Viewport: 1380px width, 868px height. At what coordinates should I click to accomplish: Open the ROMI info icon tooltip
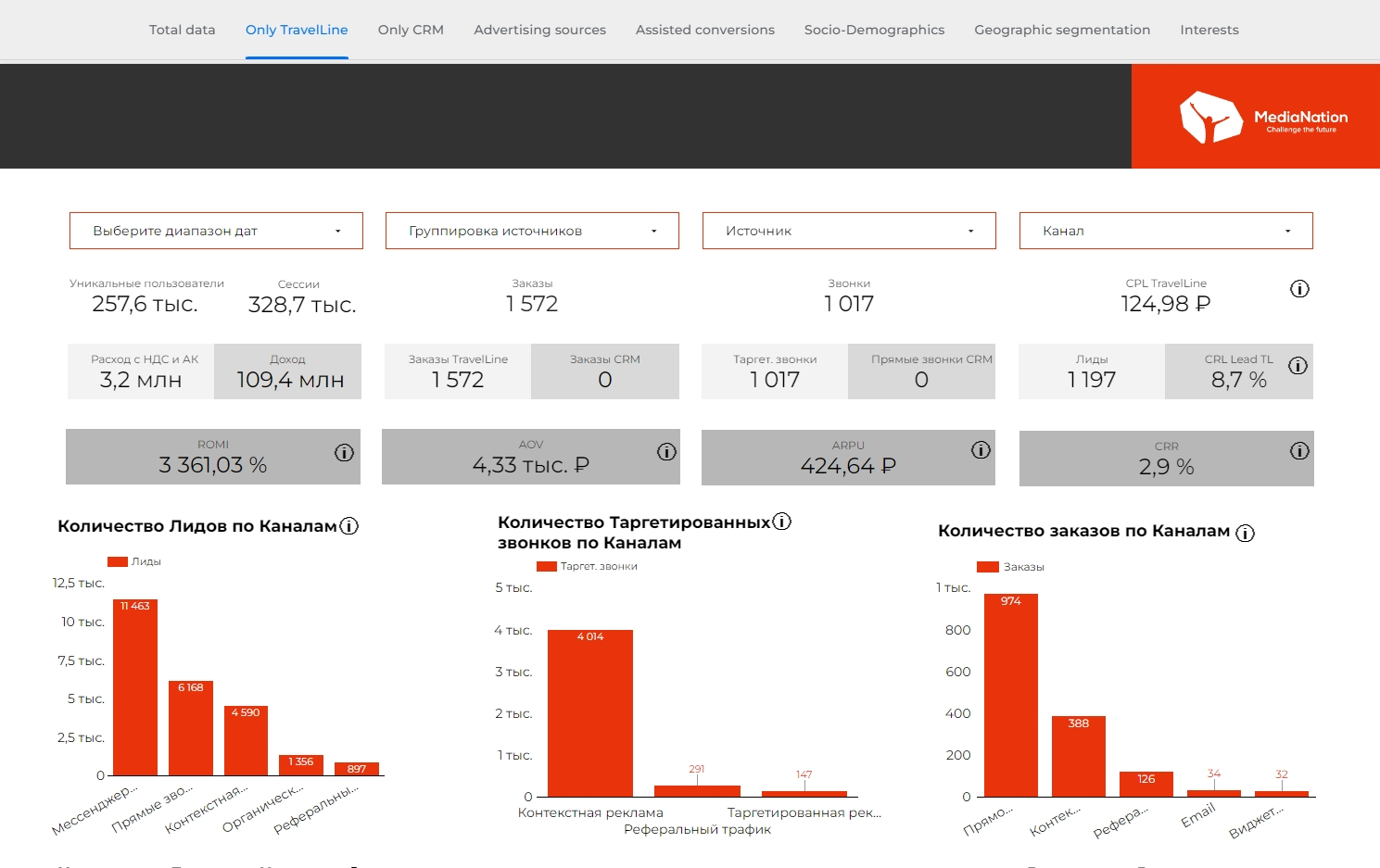coord(344,453)
